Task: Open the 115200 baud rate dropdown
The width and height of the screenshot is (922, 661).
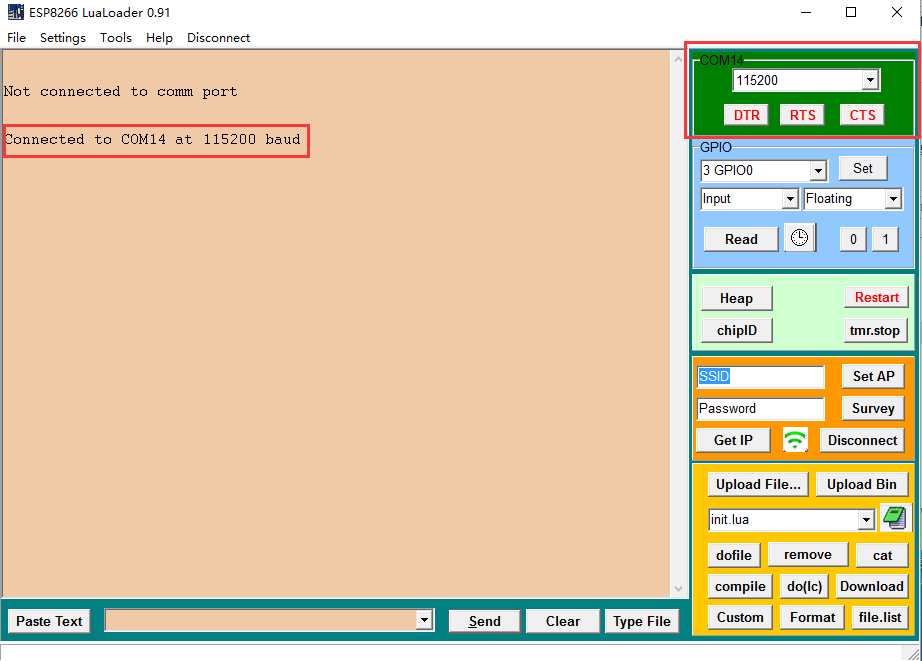Action: [872, 79]
